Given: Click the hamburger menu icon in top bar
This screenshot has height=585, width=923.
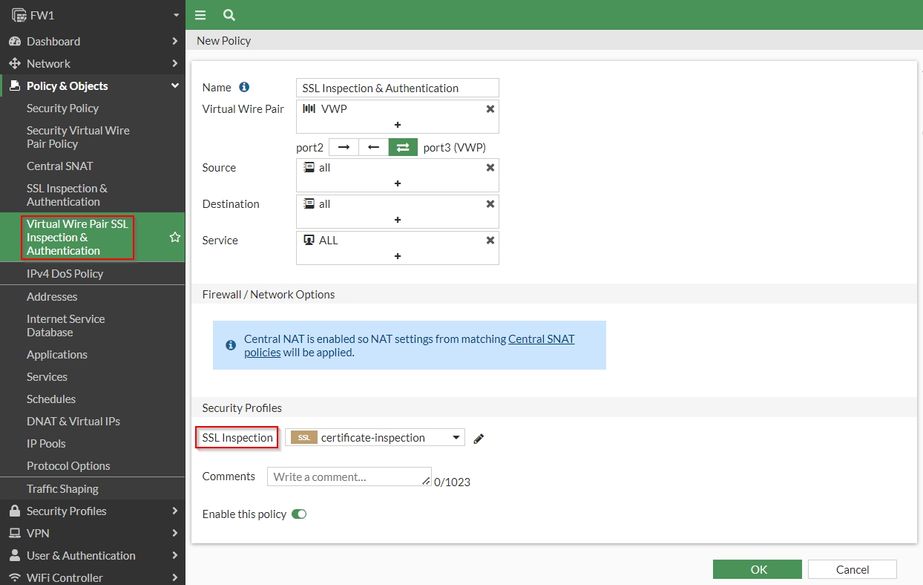Looking at the screenshot, I should click(201, 15).
